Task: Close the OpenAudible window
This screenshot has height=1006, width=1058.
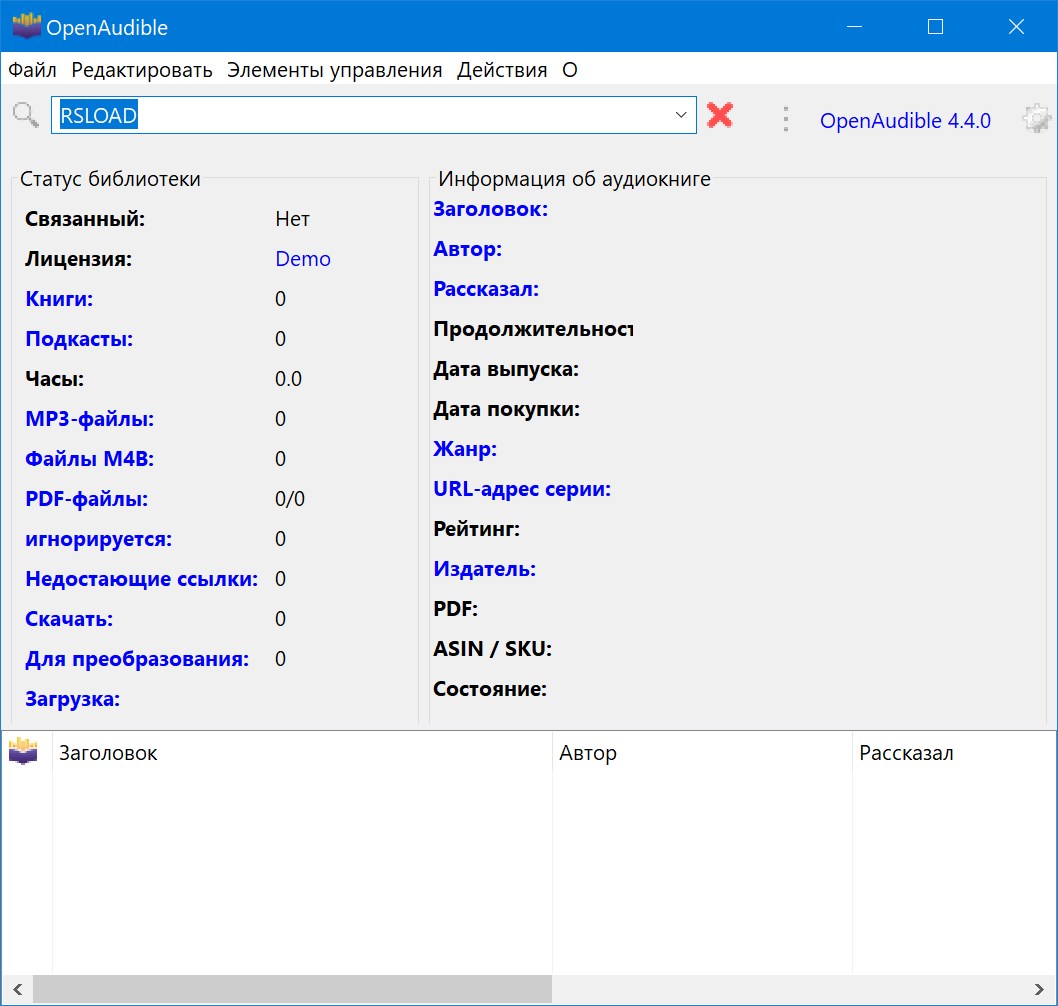Action: (x=1016, y=26)
